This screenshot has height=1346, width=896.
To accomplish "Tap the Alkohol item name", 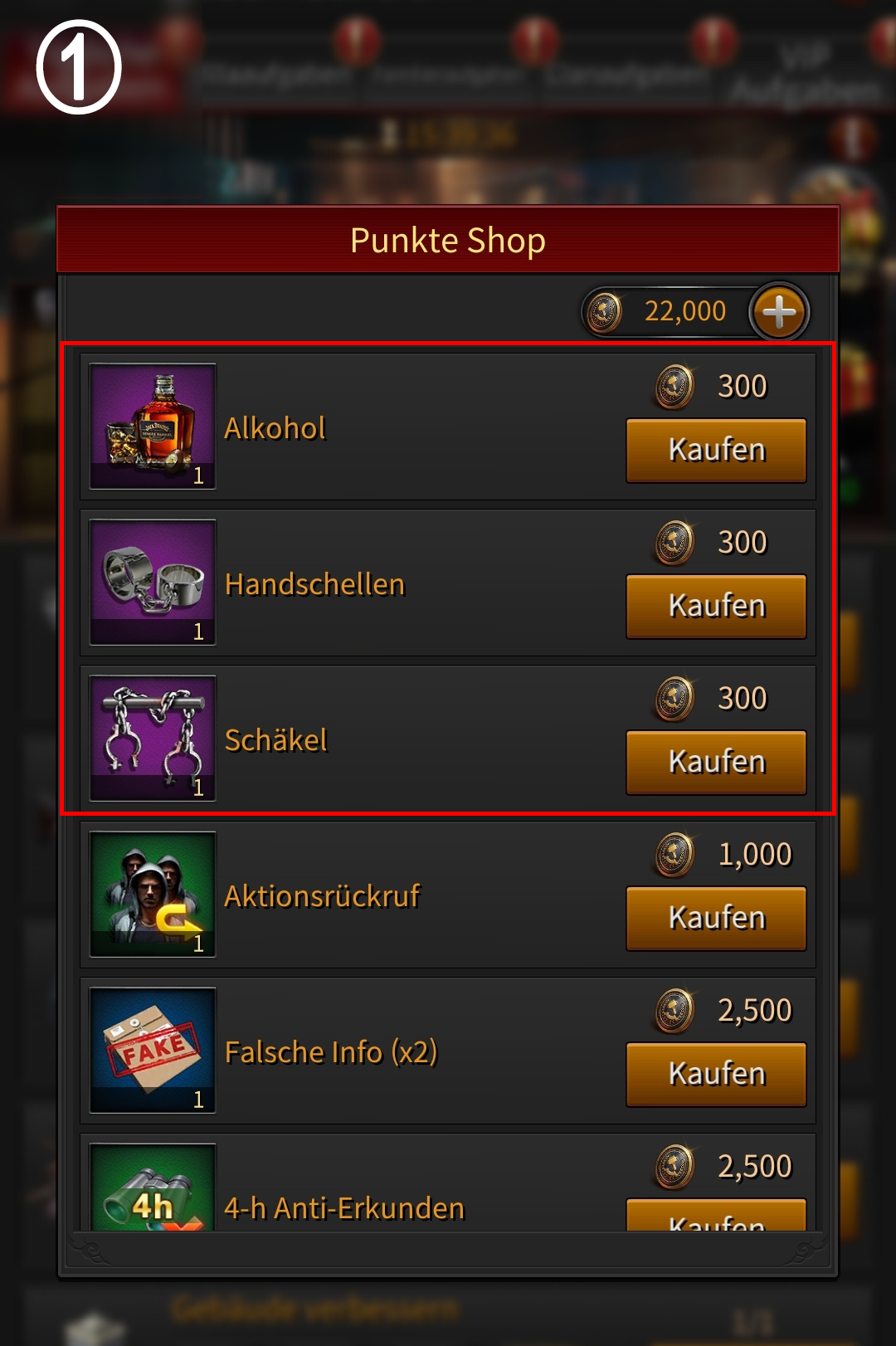I will click(275, 428).
